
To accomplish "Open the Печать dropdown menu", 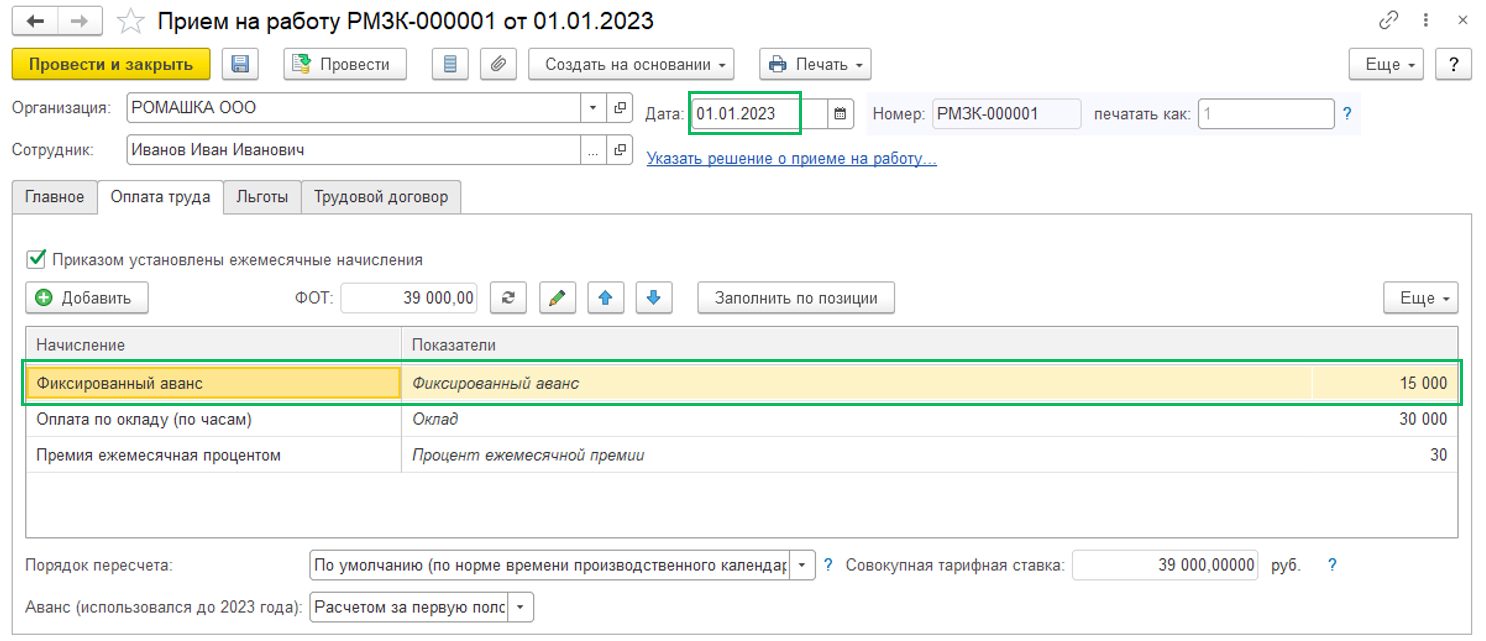I will [x=815, y=64].
